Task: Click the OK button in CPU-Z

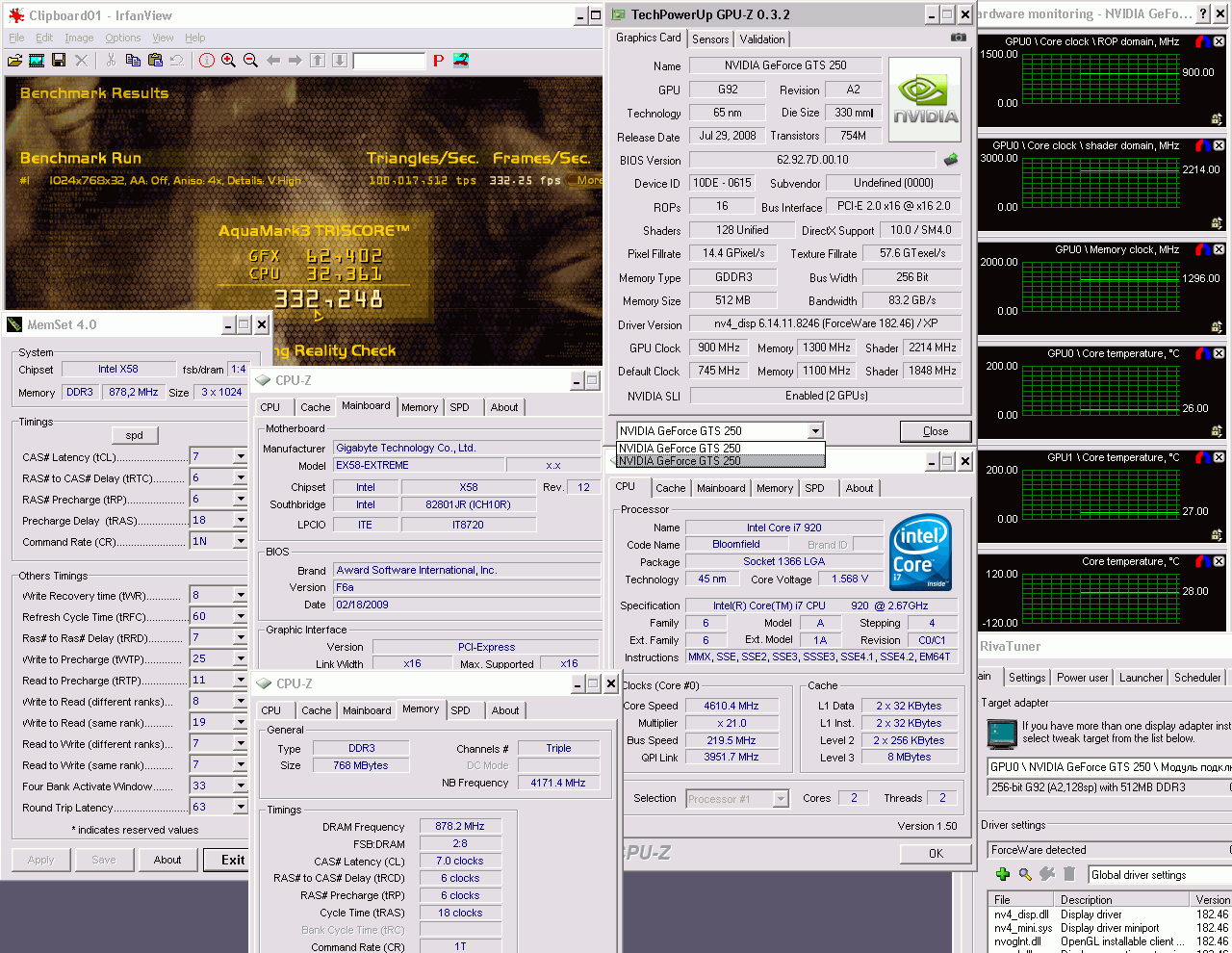Action: pyautogui.click(x=936, y=854)
